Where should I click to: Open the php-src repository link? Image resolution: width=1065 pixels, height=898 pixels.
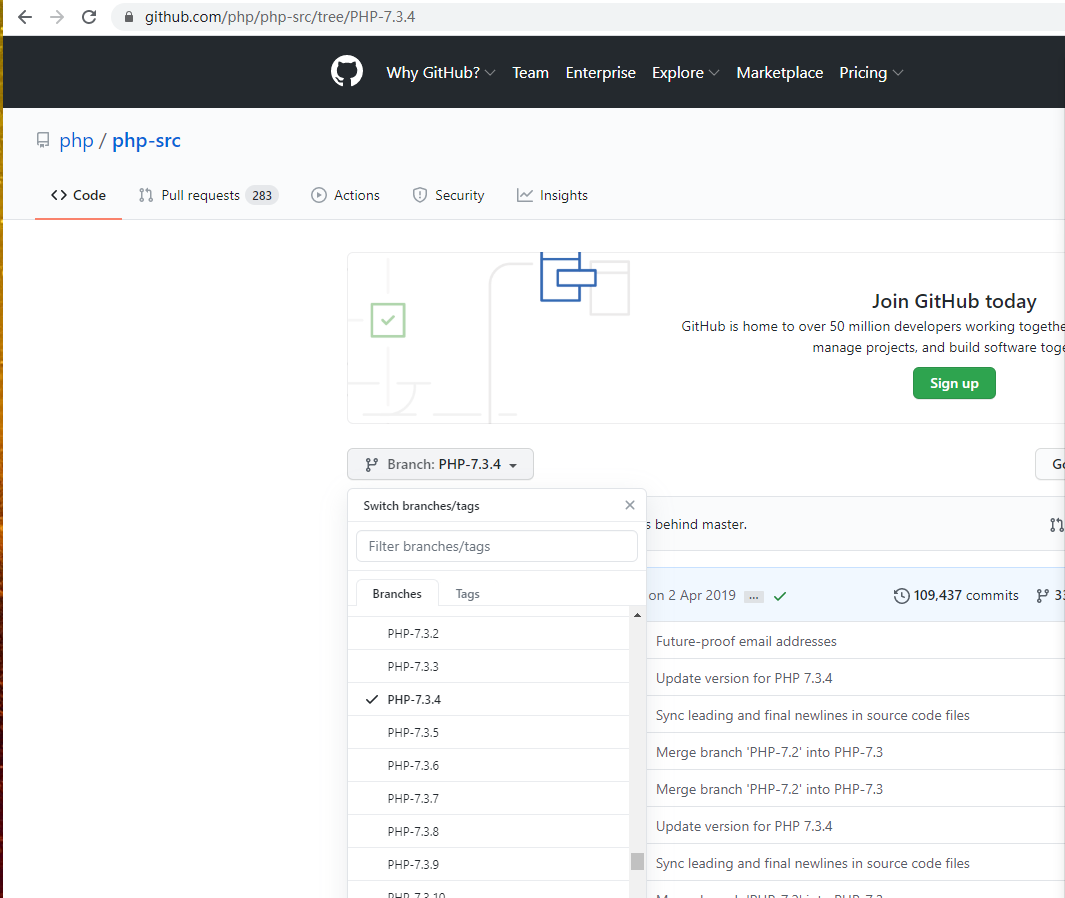coord(146,140)
